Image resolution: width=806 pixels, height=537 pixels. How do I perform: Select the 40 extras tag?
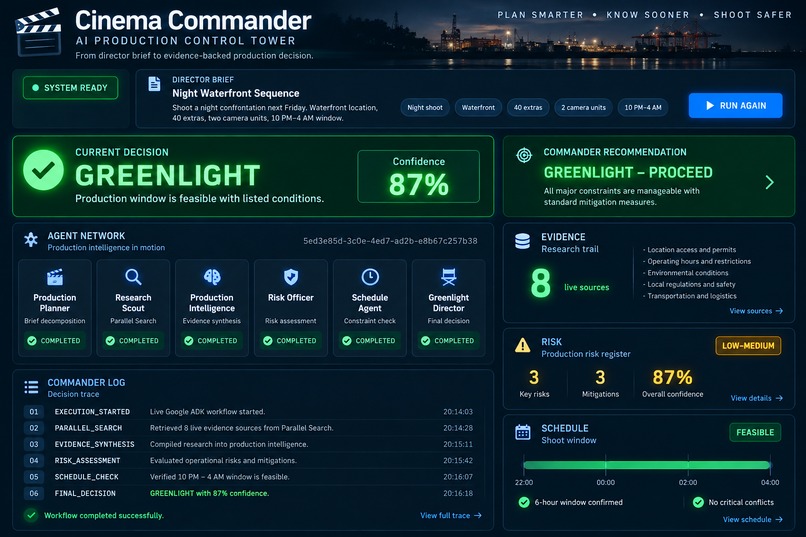[528, 107]
